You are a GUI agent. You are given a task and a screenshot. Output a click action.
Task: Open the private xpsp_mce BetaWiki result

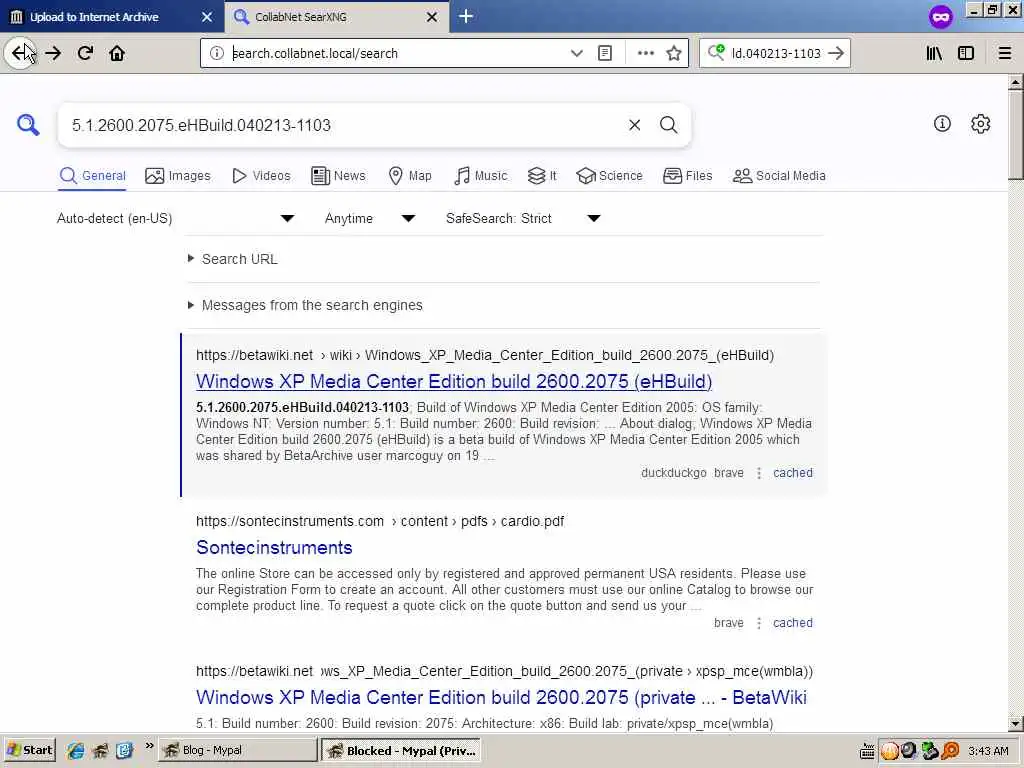point(501,697)
